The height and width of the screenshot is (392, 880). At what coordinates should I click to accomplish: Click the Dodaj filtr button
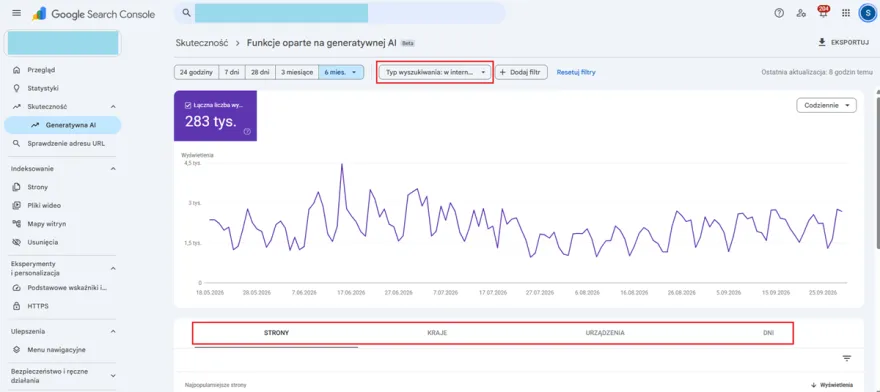(521, 72)
